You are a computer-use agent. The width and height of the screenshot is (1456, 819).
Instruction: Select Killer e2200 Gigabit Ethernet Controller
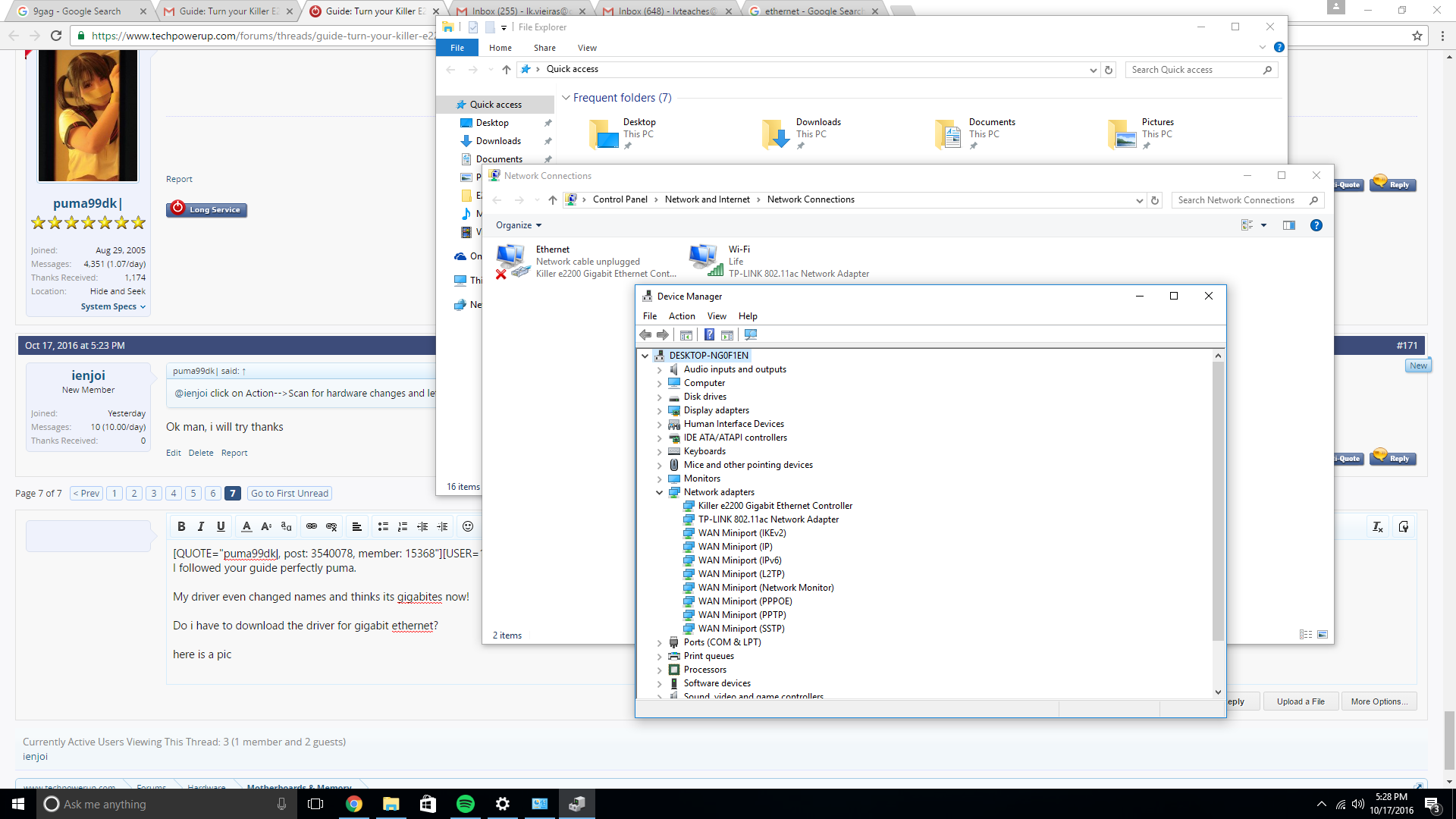click(x=775, y=506)
